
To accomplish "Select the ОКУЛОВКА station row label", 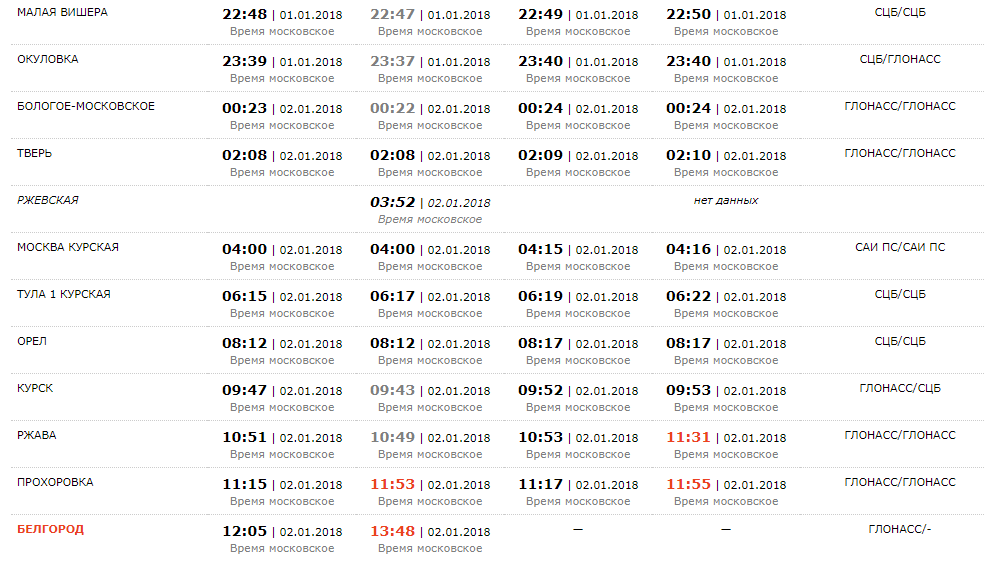I will coord(47,59).
